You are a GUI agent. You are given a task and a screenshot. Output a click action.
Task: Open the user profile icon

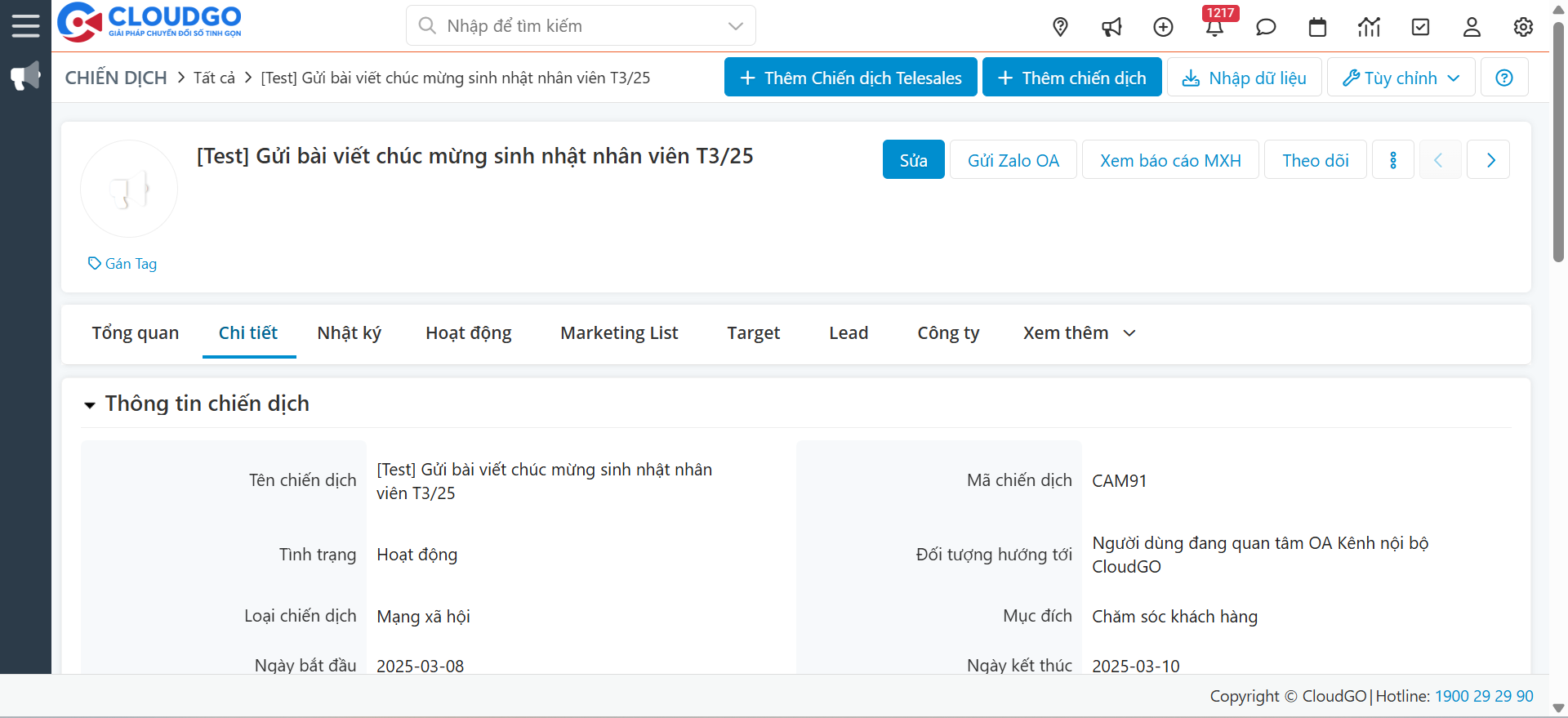click(x=1472, y=27)
